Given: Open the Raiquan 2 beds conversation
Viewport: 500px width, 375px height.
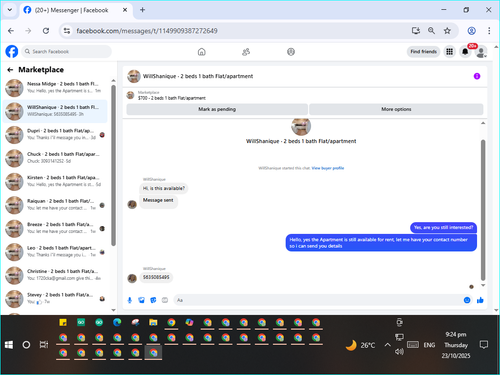Looking at the screenshot, I should [x=55, y=205].
